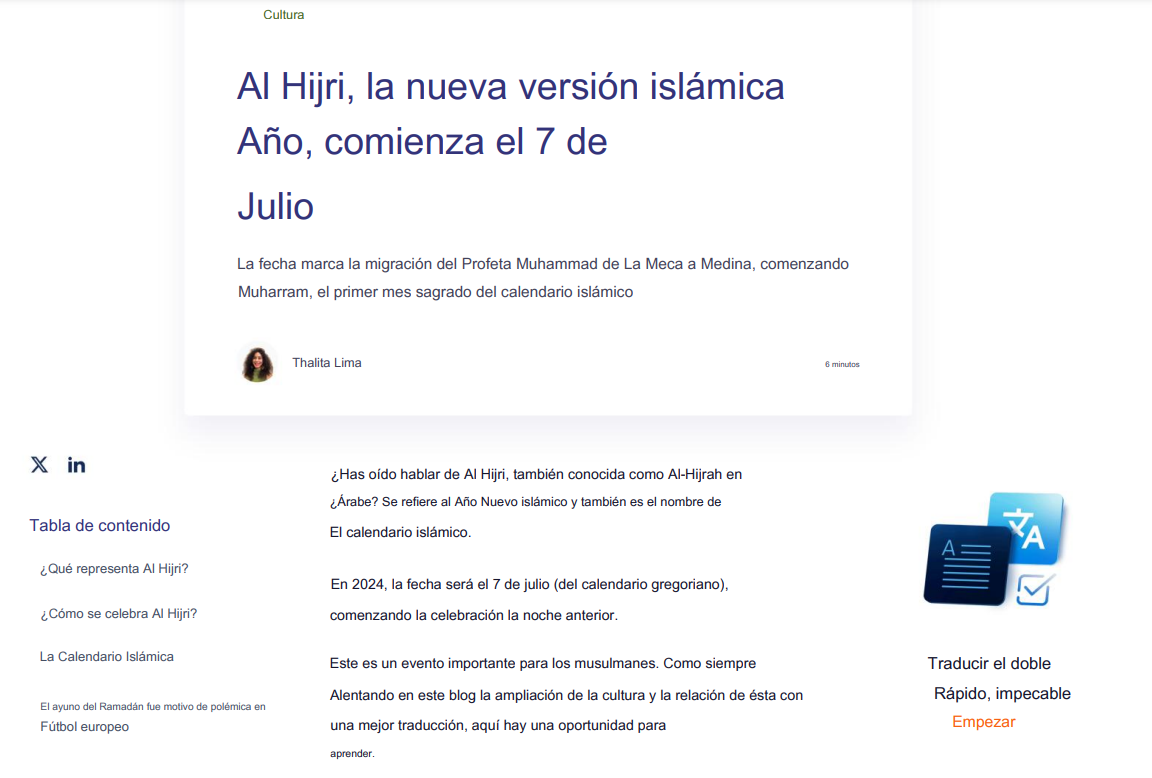
Task: Click paragraph starting En 2024, la fecha
Action: (x=529, y=599)
